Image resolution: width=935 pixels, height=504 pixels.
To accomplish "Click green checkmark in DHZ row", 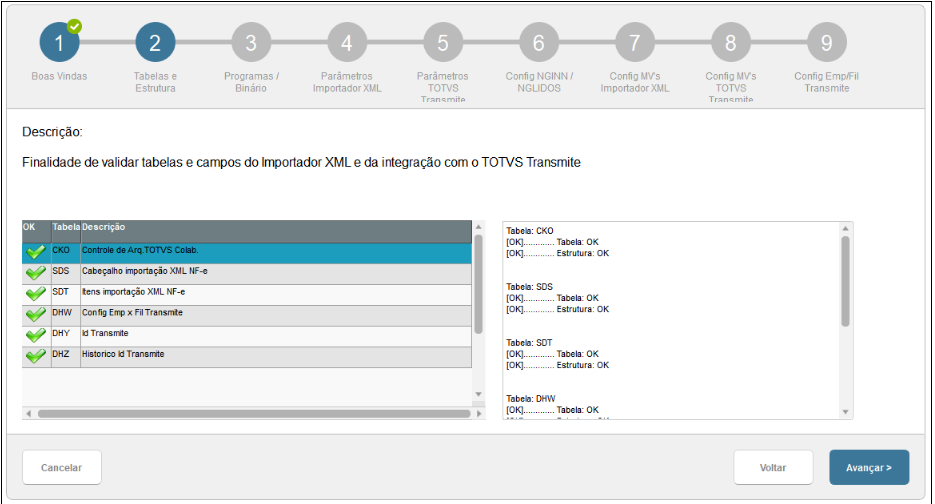I will pyautogui.click(x=36, y=356).
